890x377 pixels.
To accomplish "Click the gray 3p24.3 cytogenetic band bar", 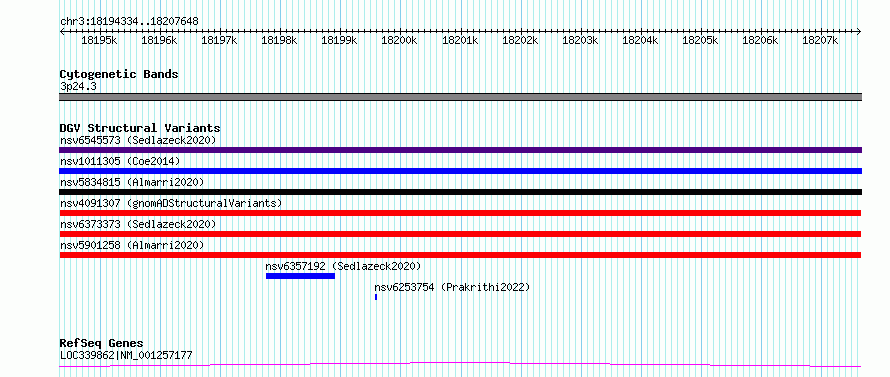I will pyautogui.click(x=460, y=97).
